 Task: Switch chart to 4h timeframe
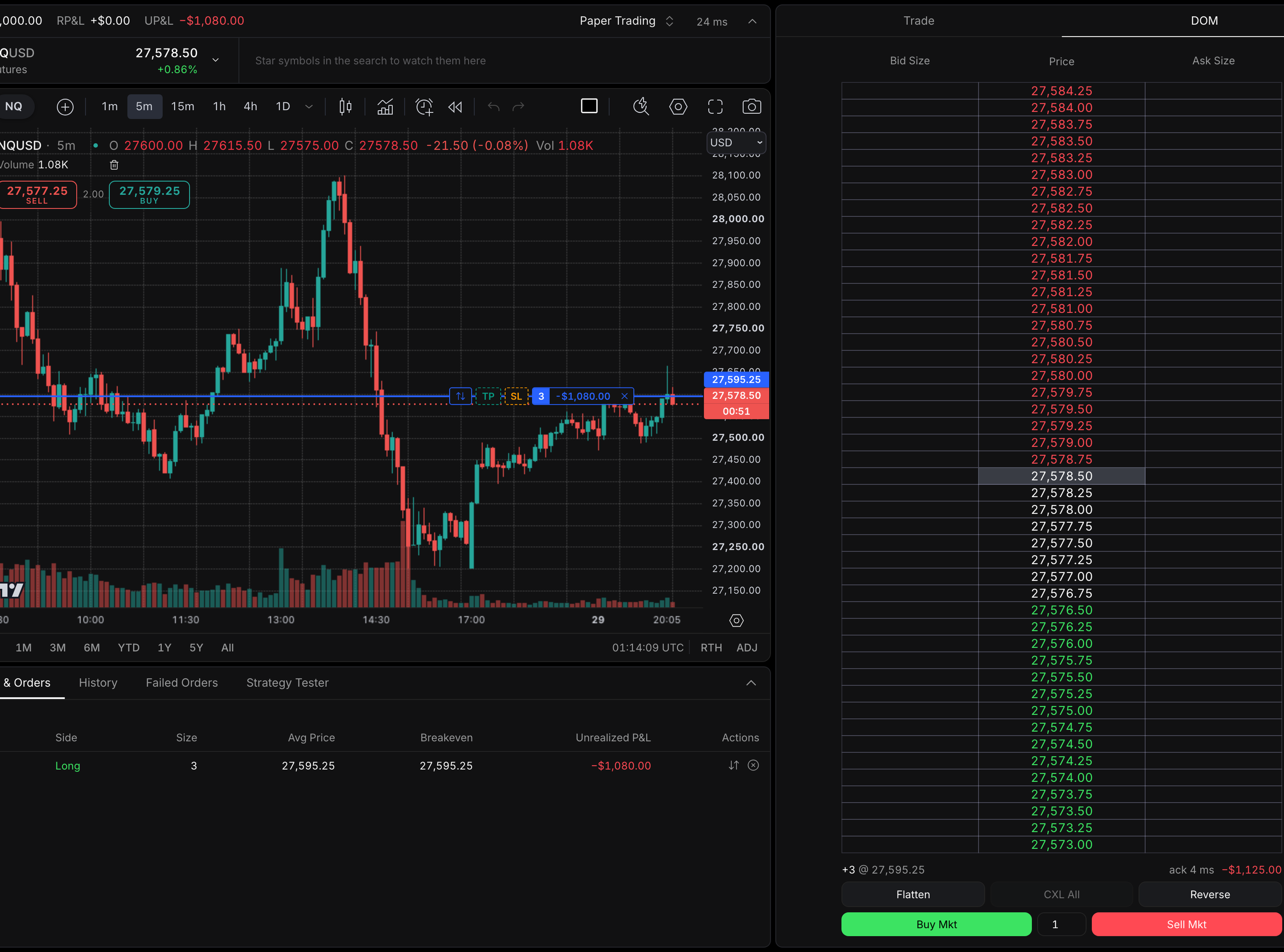[250, 107]
